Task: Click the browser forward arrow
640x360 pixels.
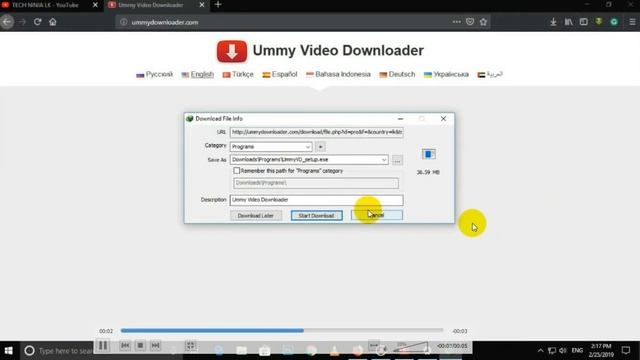Action: (22, 22)
